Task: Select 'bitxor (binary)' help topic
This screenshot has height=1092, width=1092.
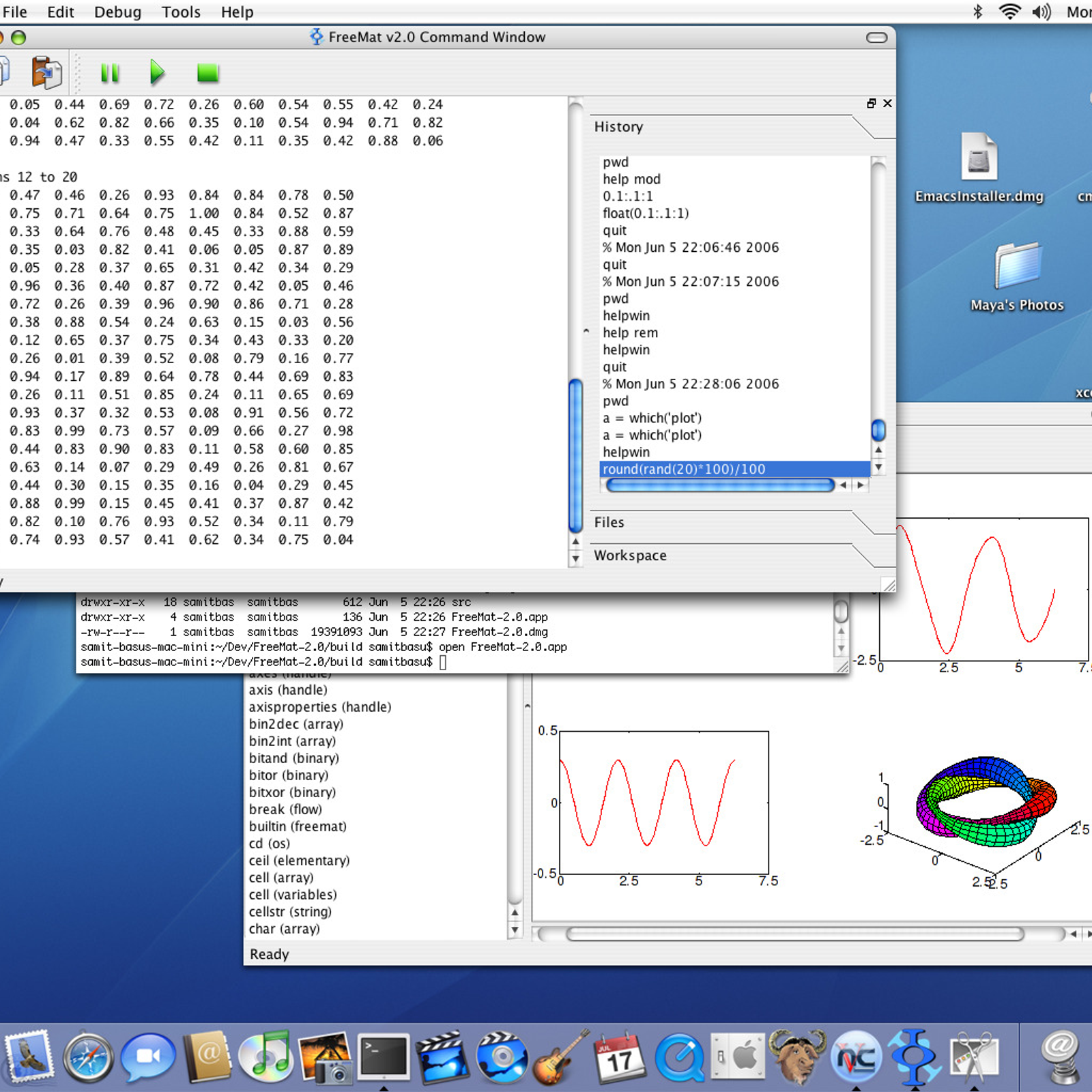Action: click(x=292, y=792)
